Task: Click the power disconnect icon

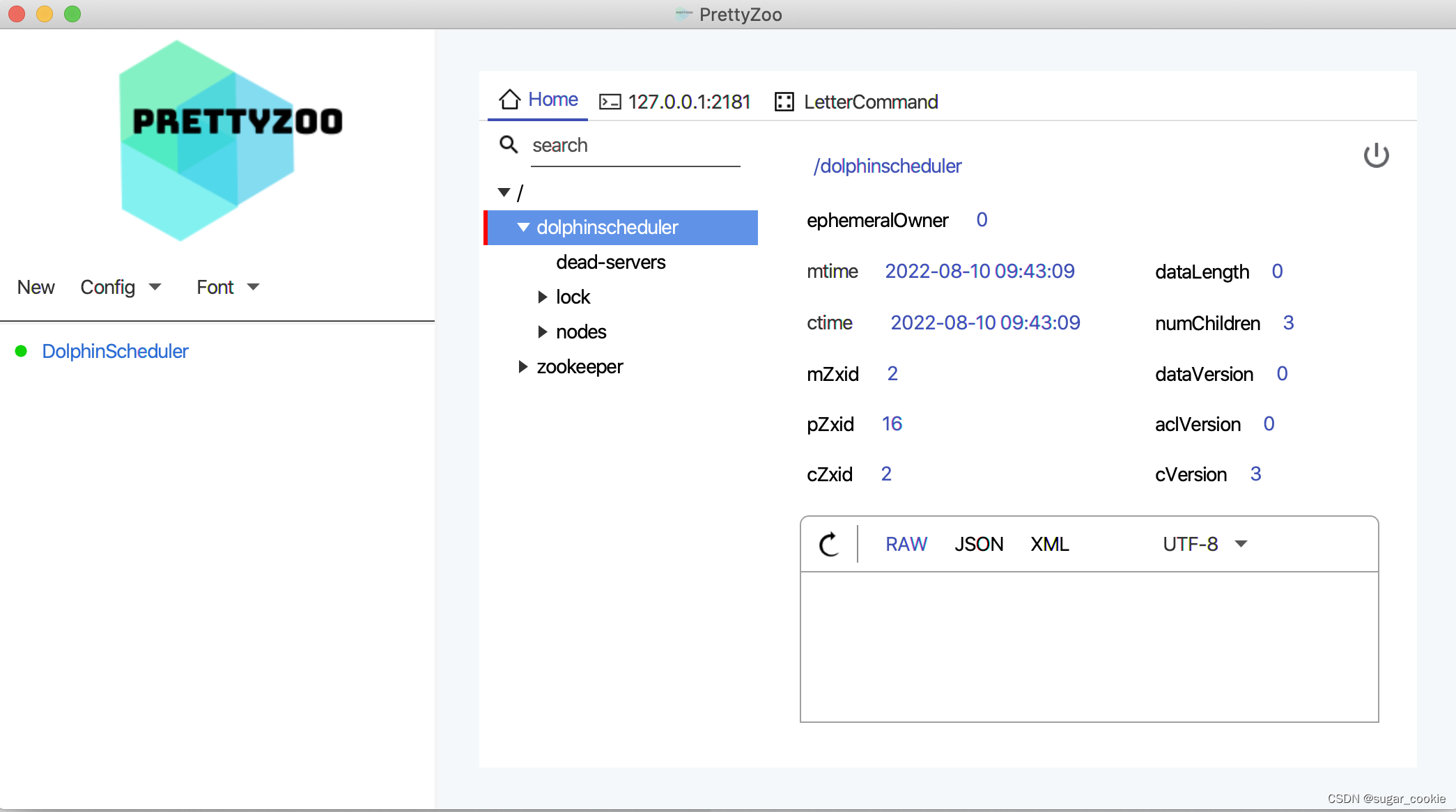Action: (1376, 155)
